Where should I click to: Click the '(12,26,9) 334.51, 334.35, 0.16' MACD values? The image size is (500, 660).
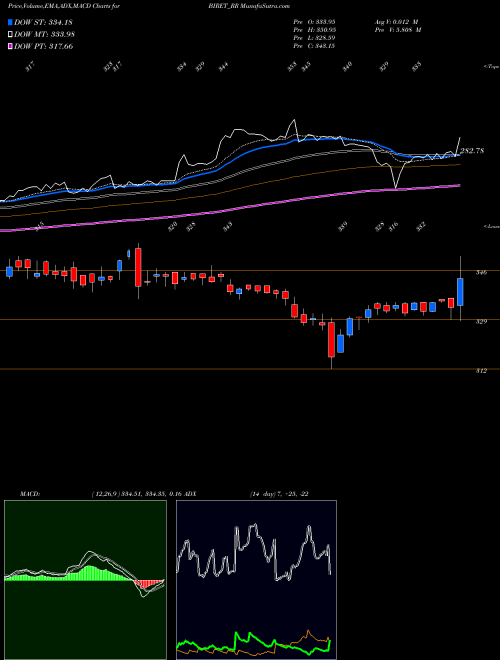click(x=136, y=494)
